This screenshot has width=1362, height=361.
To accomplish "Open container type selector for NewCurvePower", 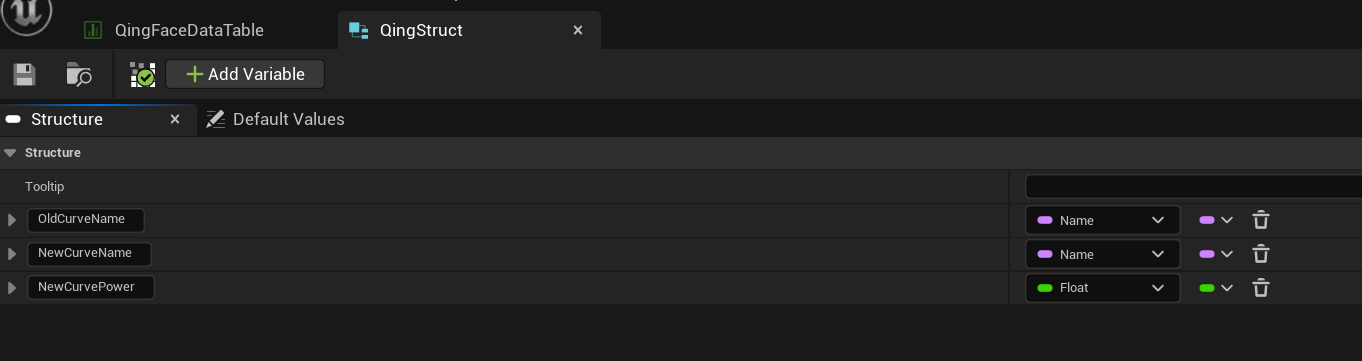I will pos(1216,288).
